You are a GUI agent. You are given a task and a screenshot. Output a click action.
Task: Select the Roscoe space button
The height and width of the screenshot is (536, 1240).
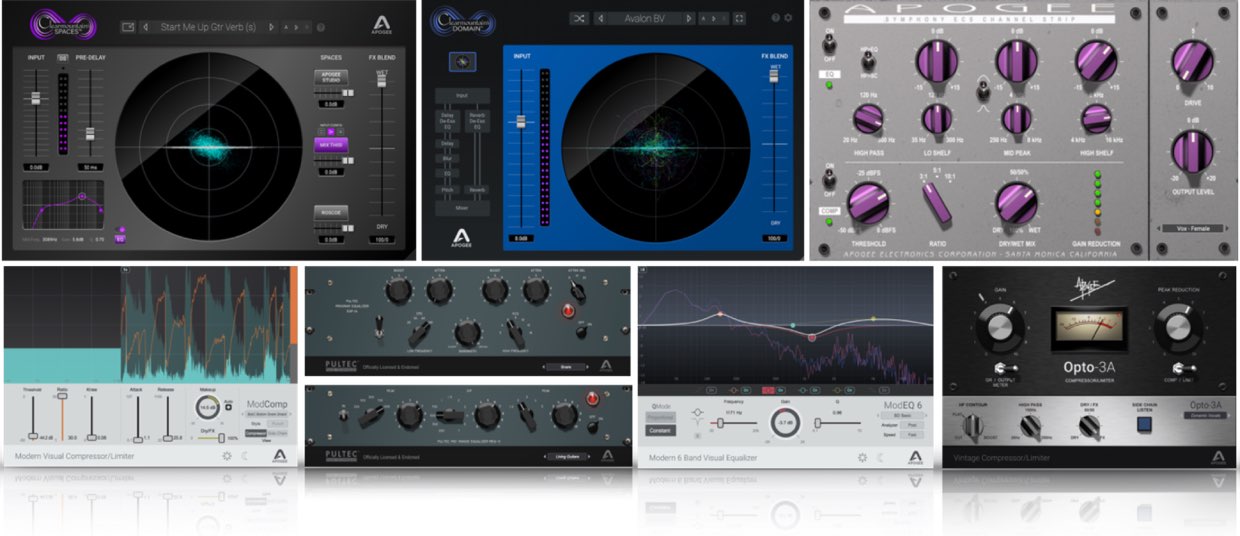point(331,212)
